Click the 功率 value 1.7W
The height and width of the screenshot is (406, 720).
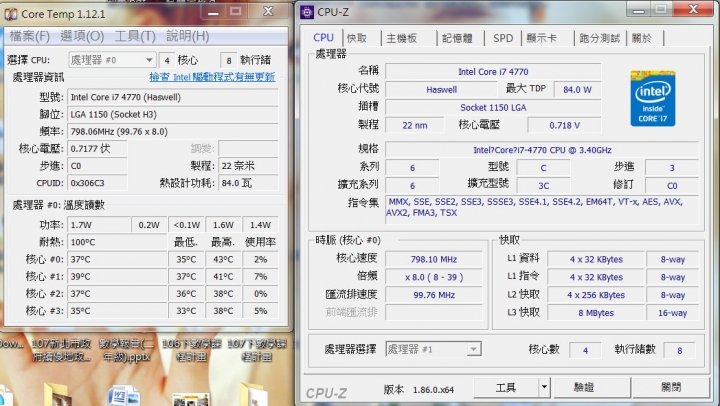tap(99, 225)
